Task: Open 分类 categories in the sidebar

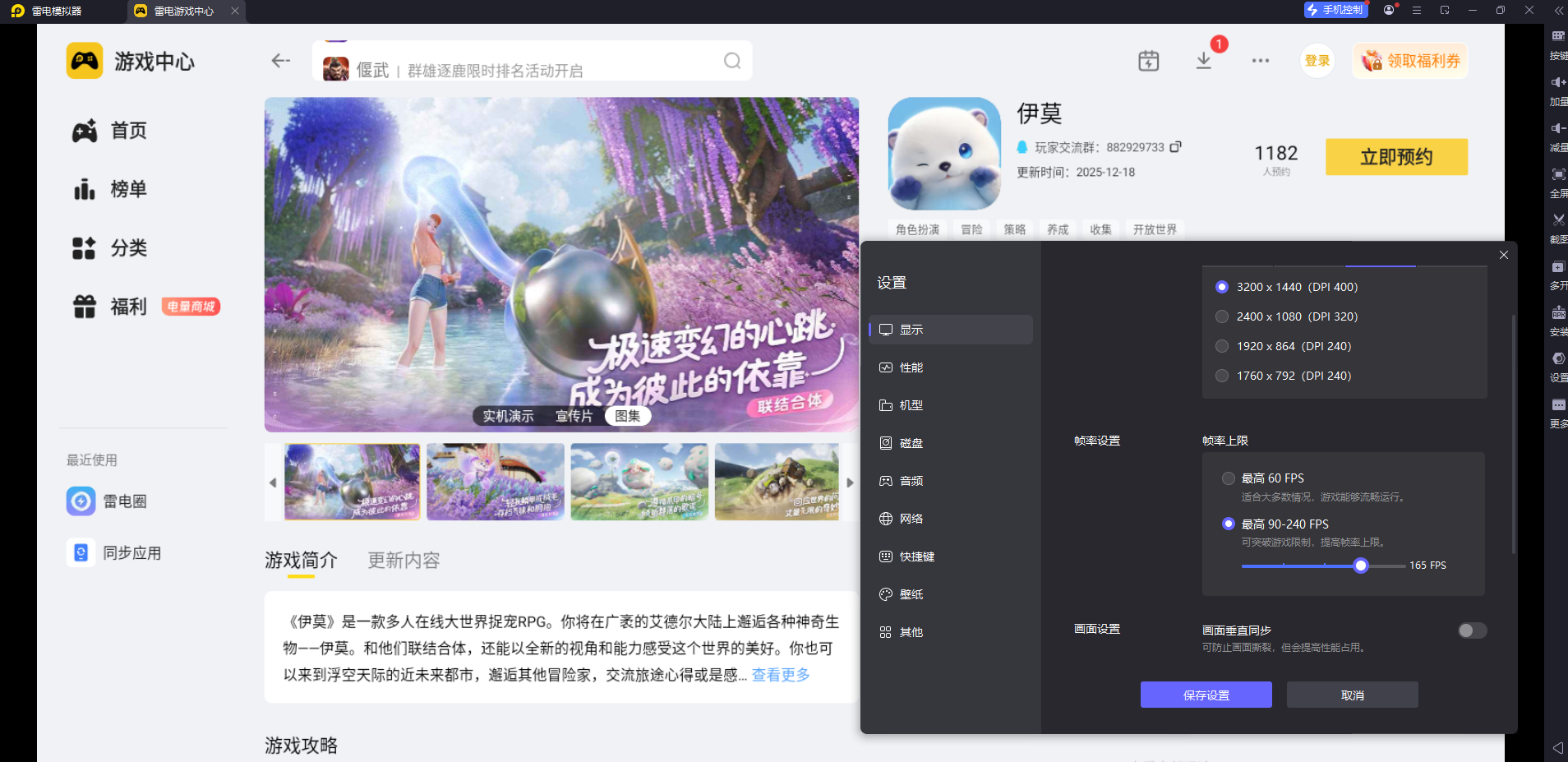Action: tap(109, 248)
